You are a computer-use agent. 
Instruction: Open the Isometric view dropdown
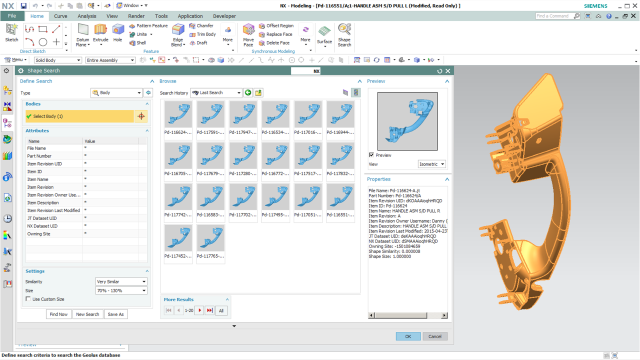point(432,164)
